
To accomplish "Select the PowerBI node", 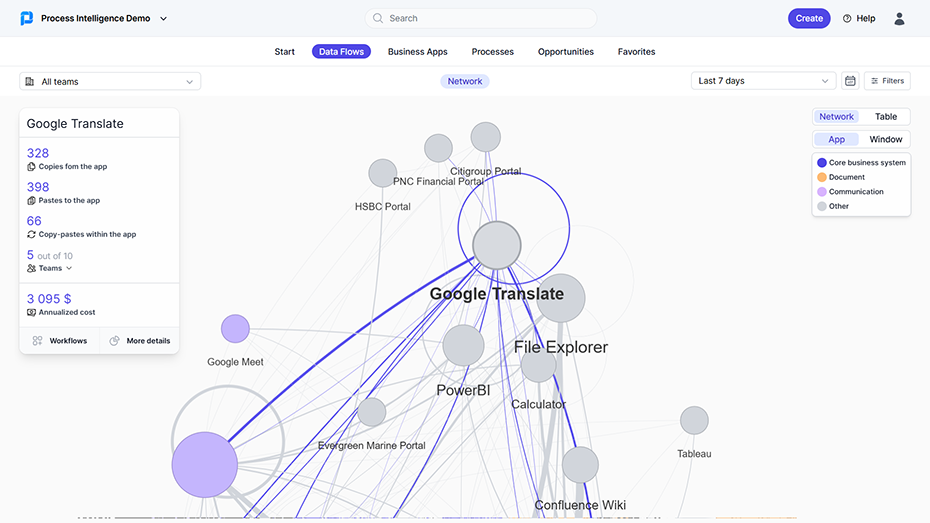I will [463, 345].
